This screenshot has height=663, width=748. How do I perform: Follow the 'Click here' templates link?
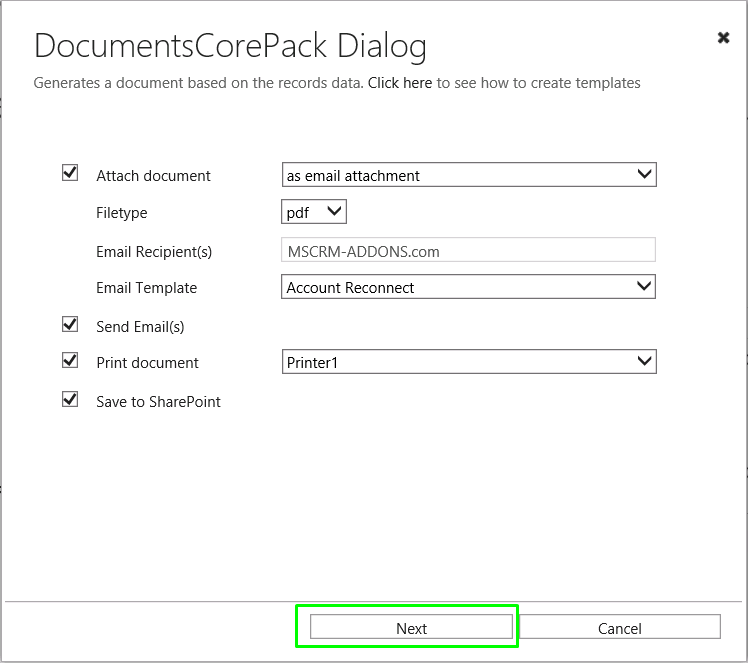[x=400, y=83]
